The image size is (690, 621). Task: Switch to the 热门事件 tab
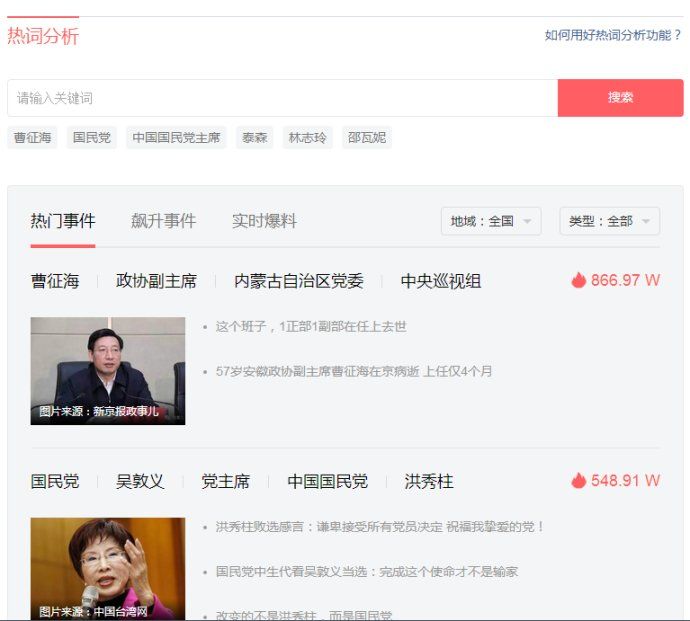tap(63, 221)
